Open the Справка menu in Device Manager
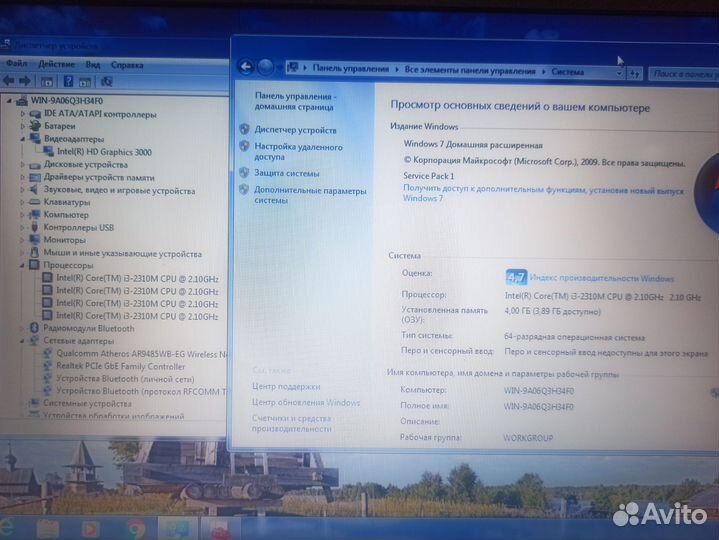 (127, 65)
